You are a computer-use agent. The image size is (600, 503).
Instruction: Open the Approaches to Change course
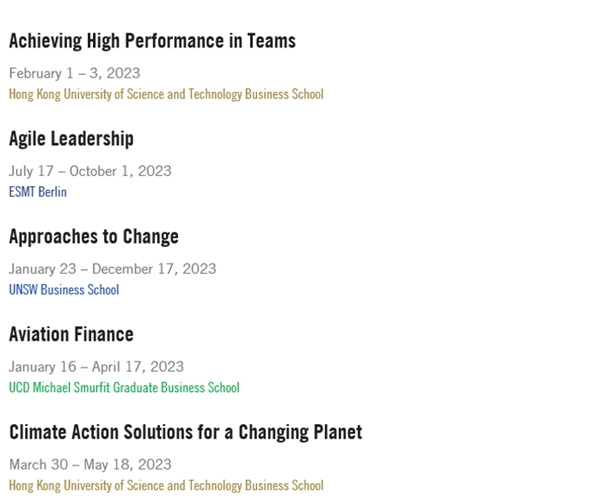click(x=94, y=237)
